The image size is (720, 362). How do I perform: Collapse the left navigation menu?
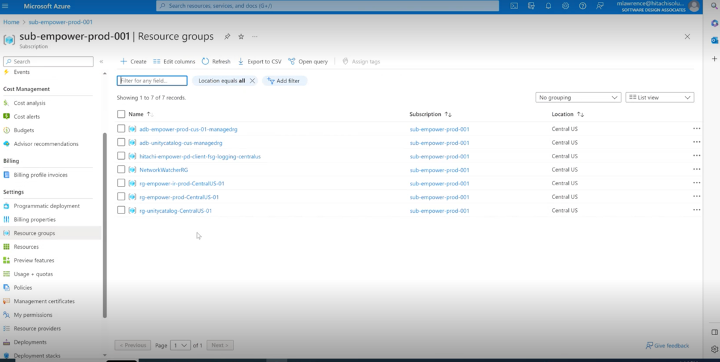pos(101,61)
